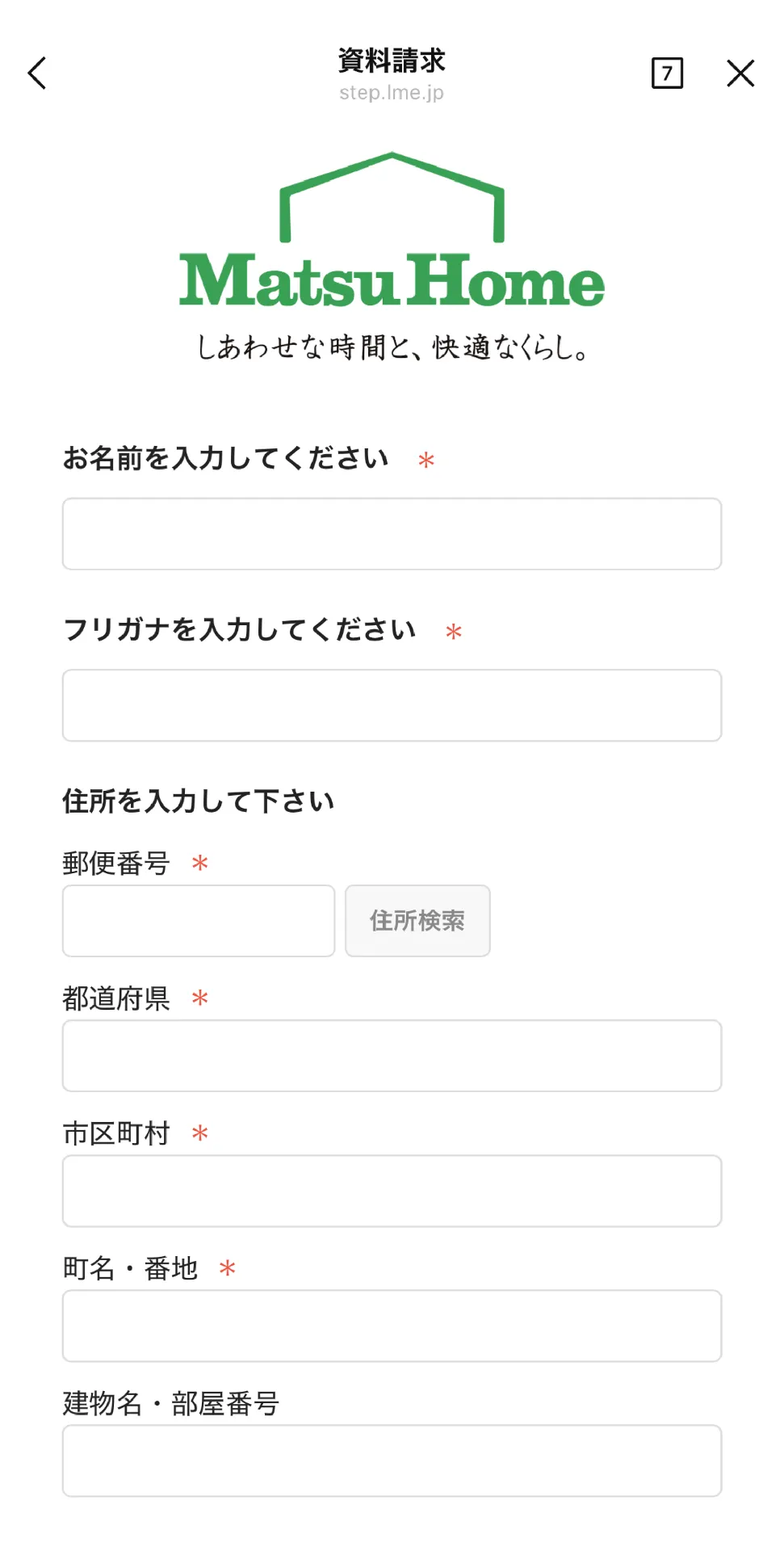Focus the フリガナ input field

(x=392, y=705)
